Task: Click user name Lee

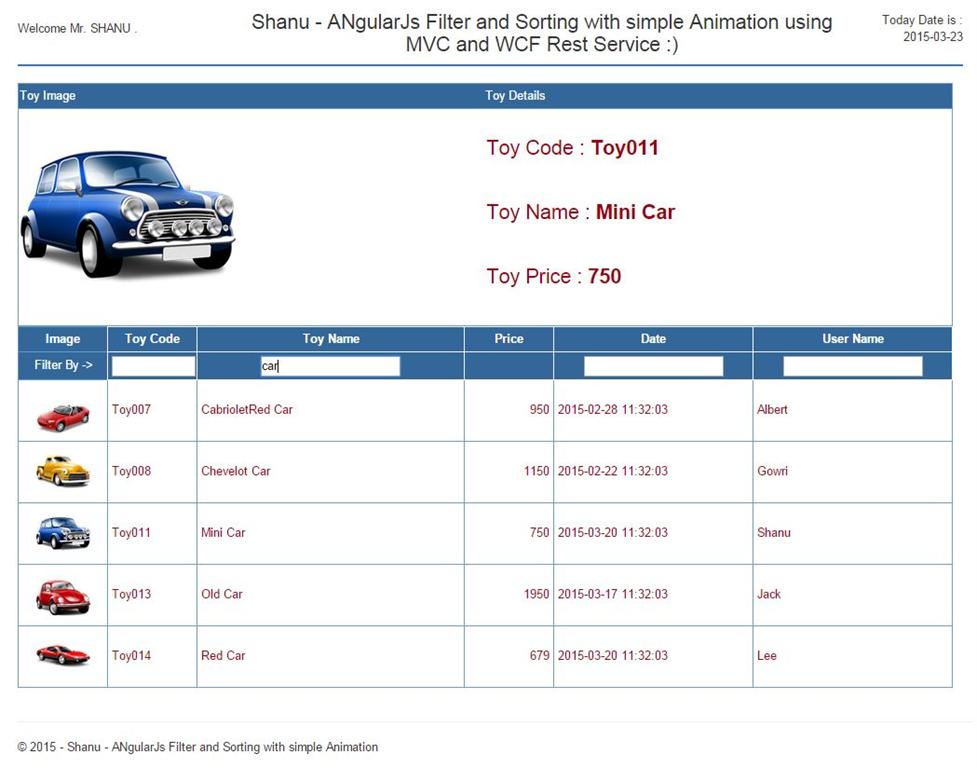Action: tap(766, 655)
